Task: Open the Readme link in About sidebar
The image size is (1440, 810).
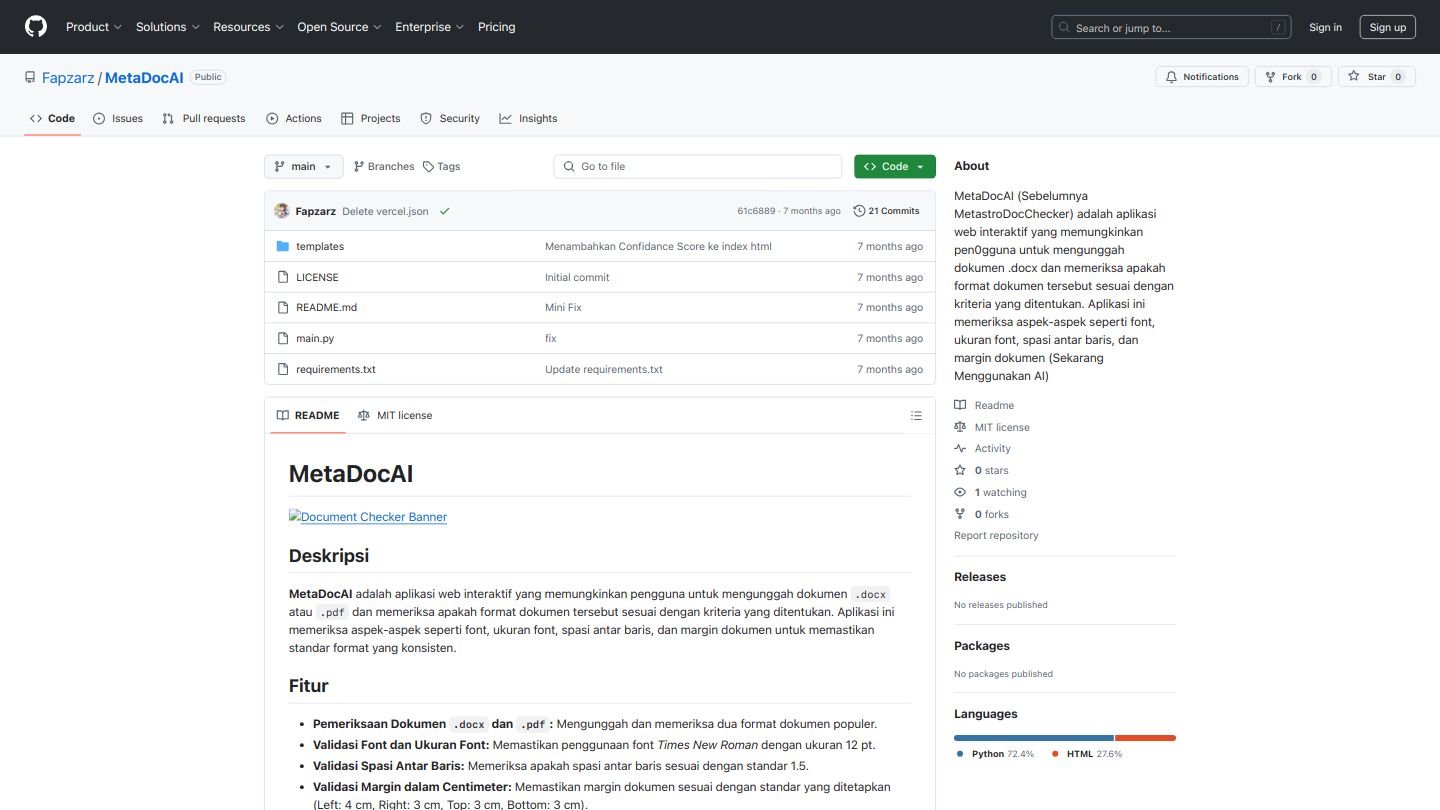Action: point(985,405)
